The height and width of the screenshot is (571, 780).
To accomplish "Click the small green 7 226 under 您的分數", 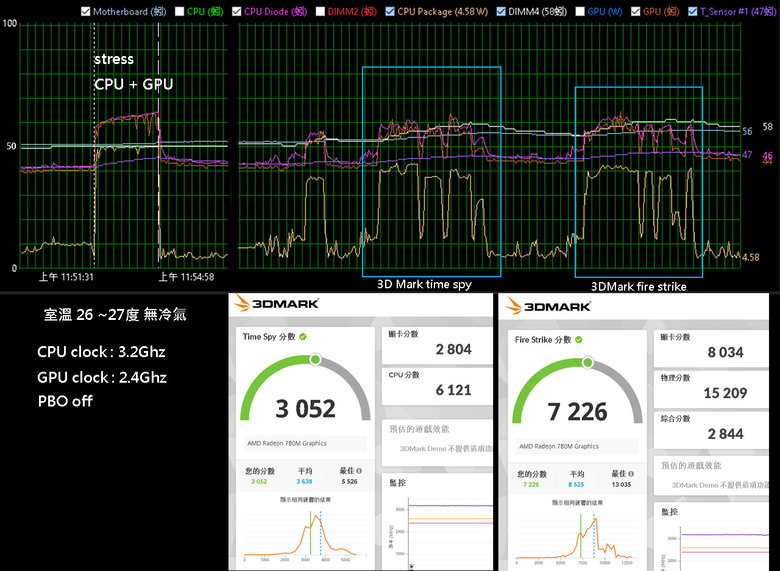I will click(531, 484).
